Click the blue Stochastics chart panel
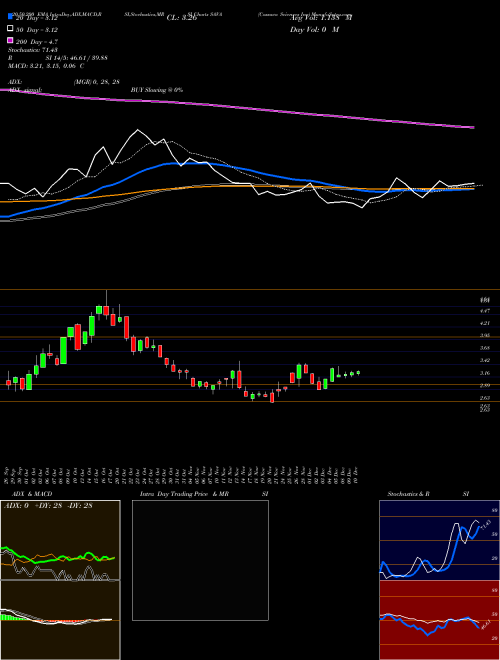This screenshot has height=660, width=500. coord(439,540)
